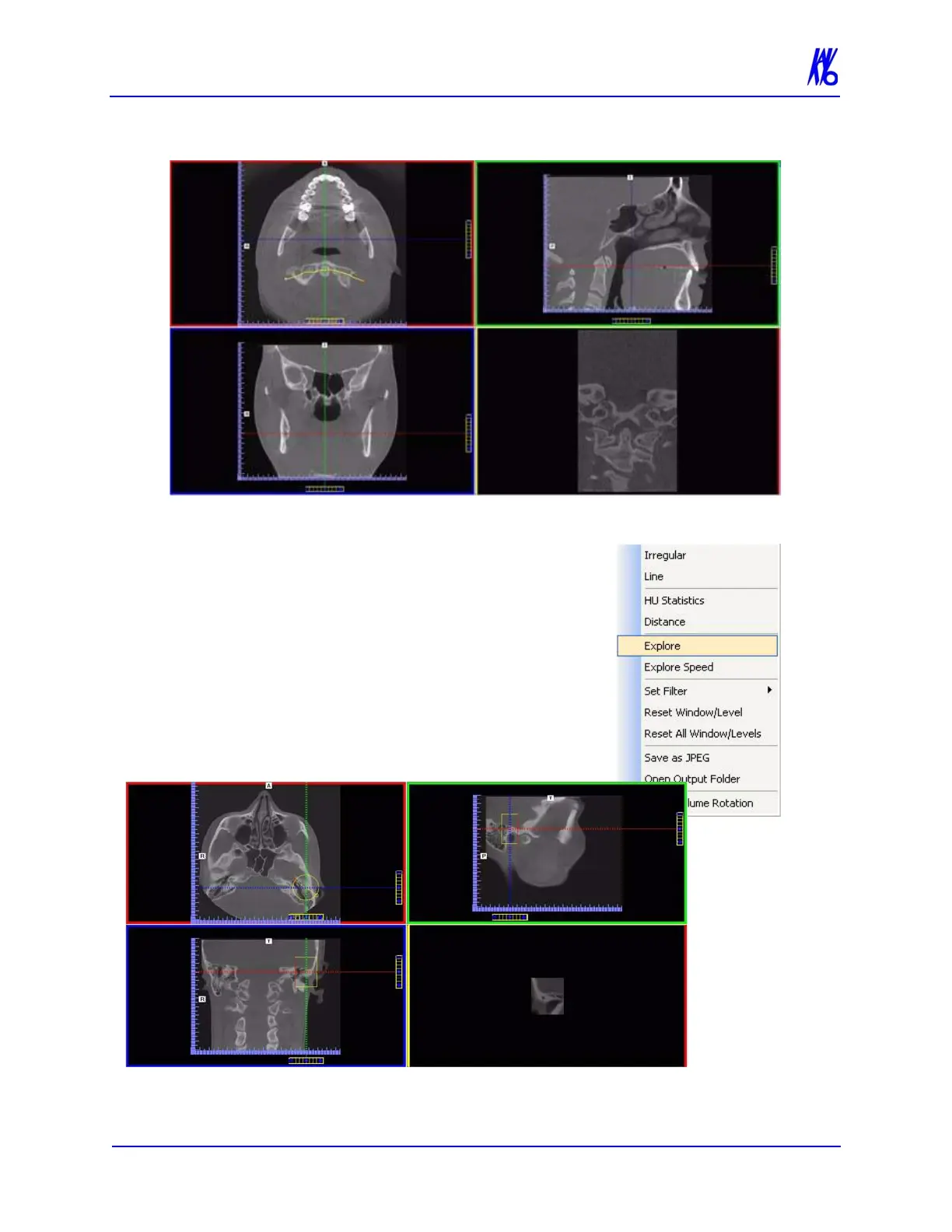
Task: Click the horizontal yellow slider below lower axial view
Action: coord(306,917)
